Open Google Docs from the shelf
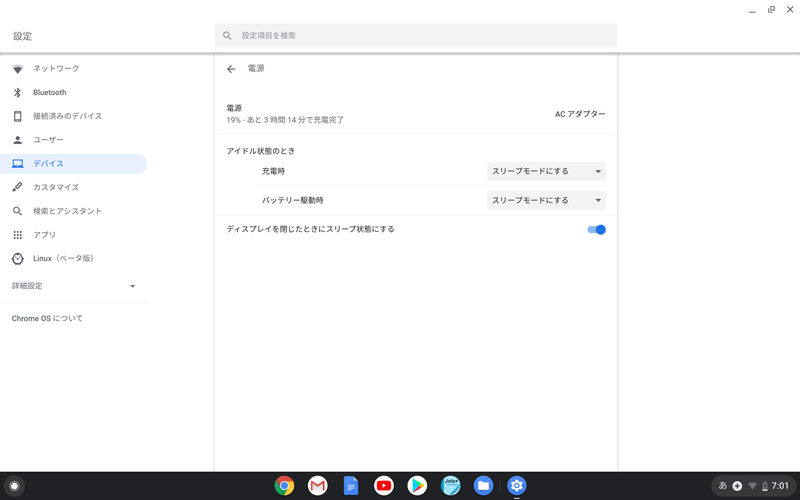The height and width of the screenshot is (500, 800). click(x=351, y=486)
